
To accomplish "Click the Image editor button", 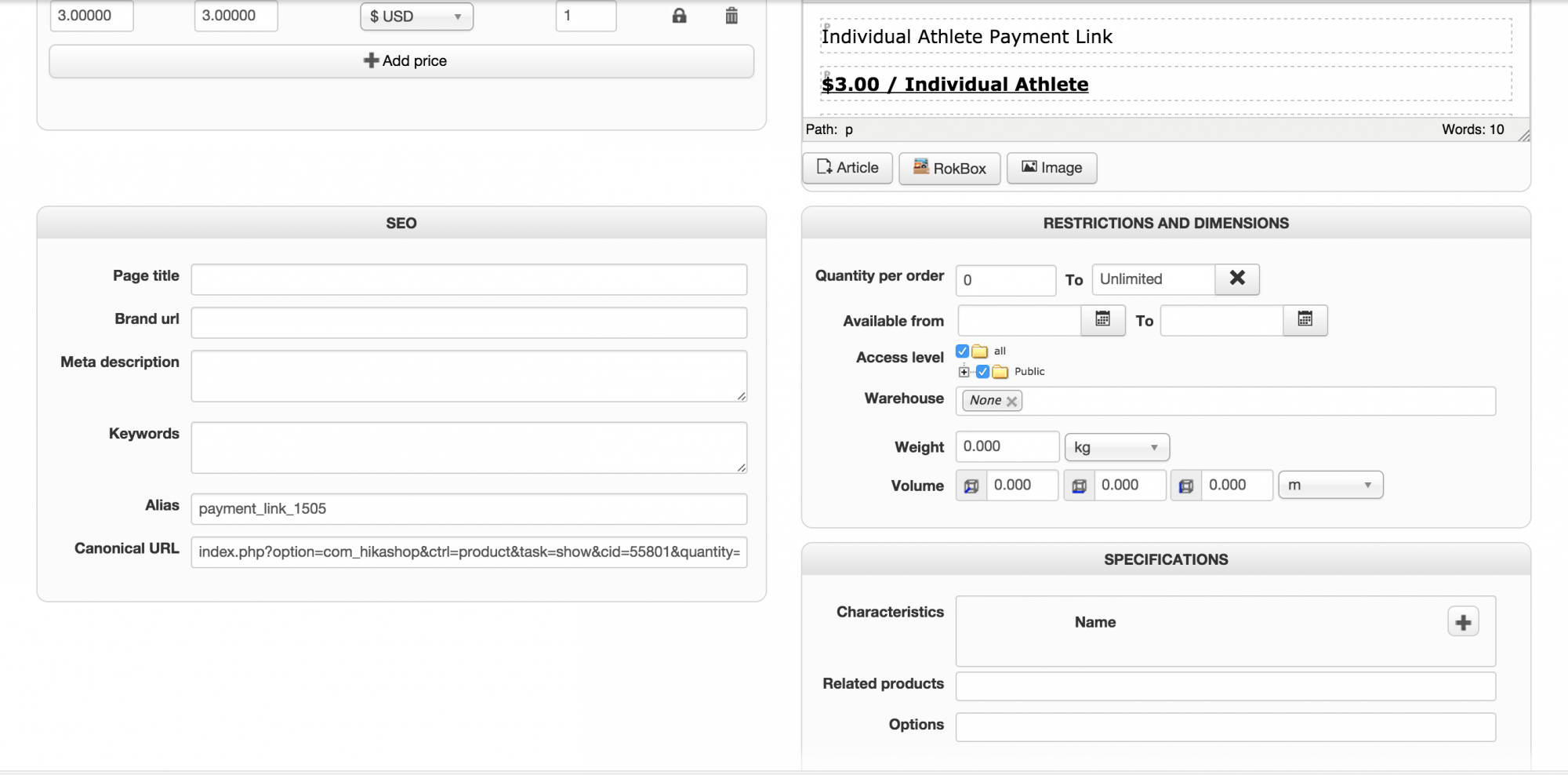I will (1052, 168).
